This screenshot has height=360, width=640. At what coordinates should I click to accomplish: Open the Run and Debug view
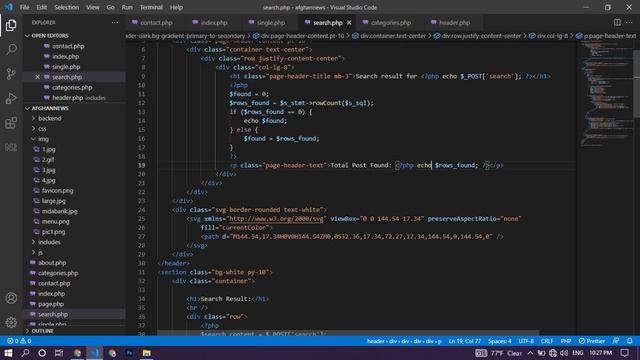tap(11, 98)
